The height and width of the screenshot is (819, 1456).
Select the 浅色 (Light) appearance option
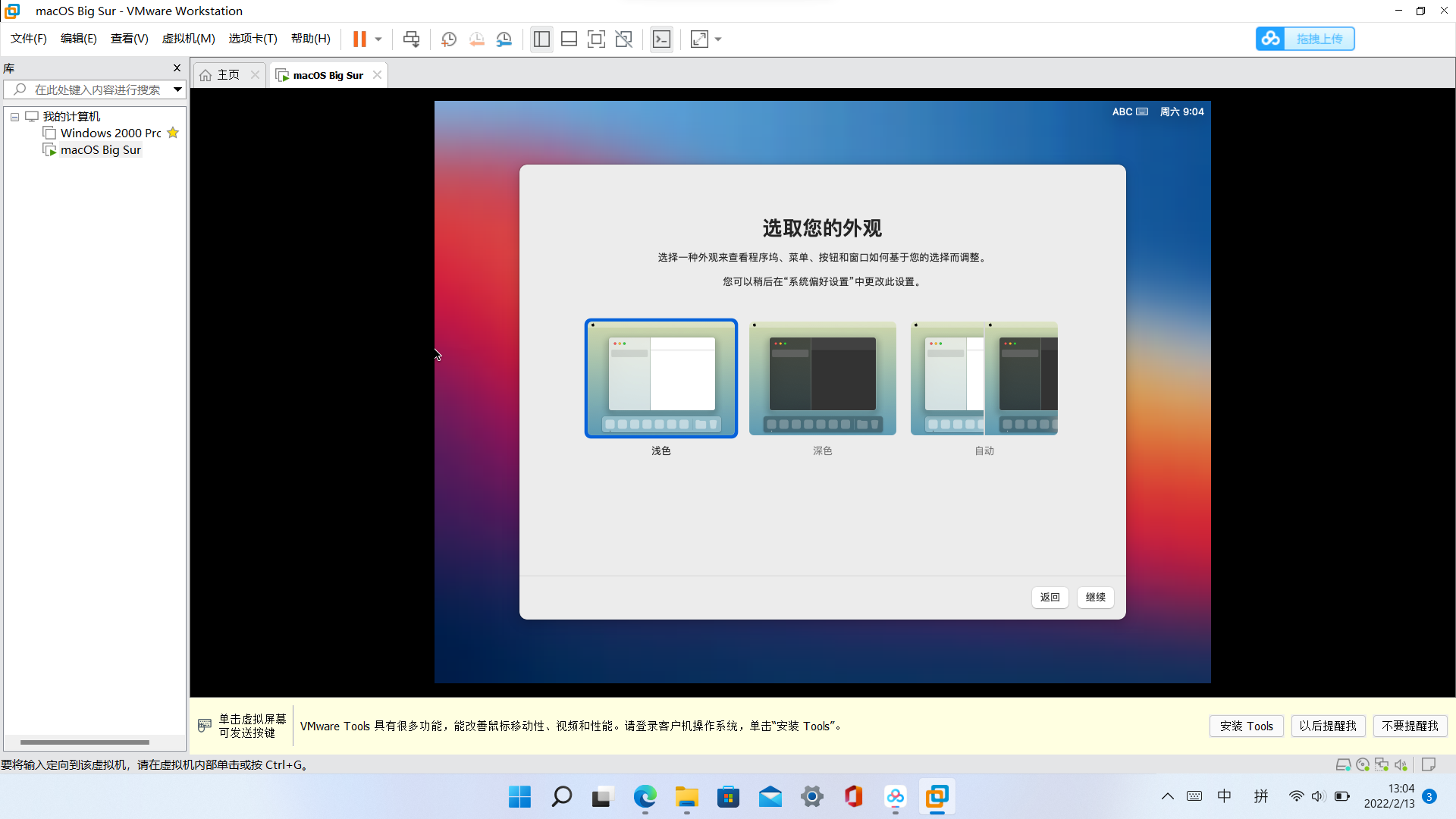click(661, 378)
